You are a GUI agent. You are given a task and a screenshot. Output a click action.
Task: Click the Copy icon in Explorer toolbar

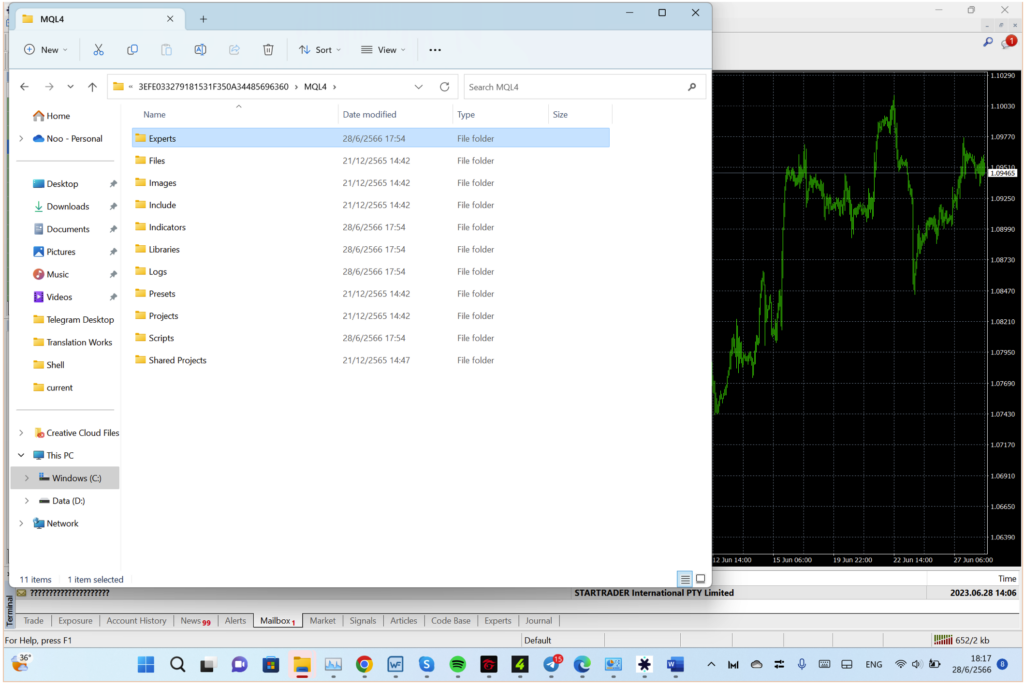coord(132,50)
